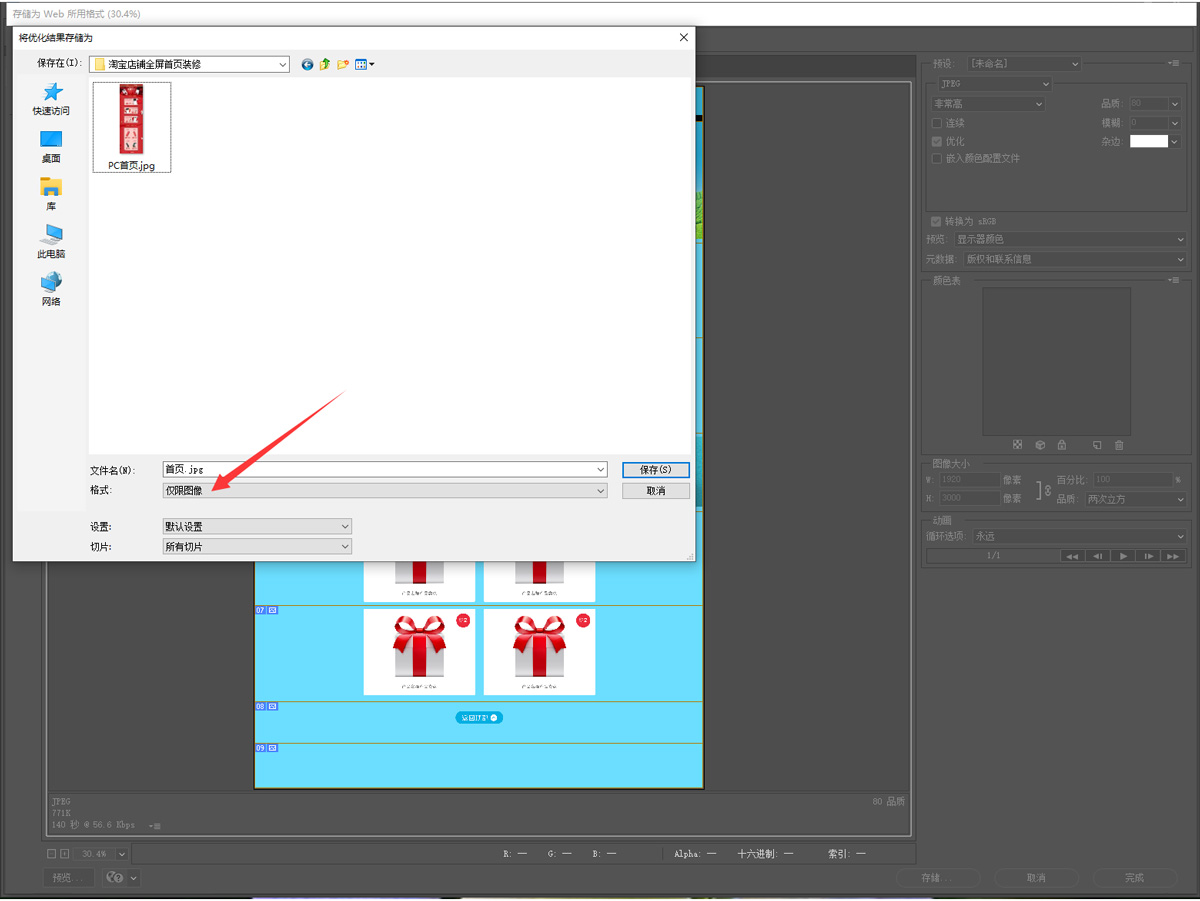
Task: Open the view menu icon in dialog
Action: pyautogui.click(x=364, y=64)
